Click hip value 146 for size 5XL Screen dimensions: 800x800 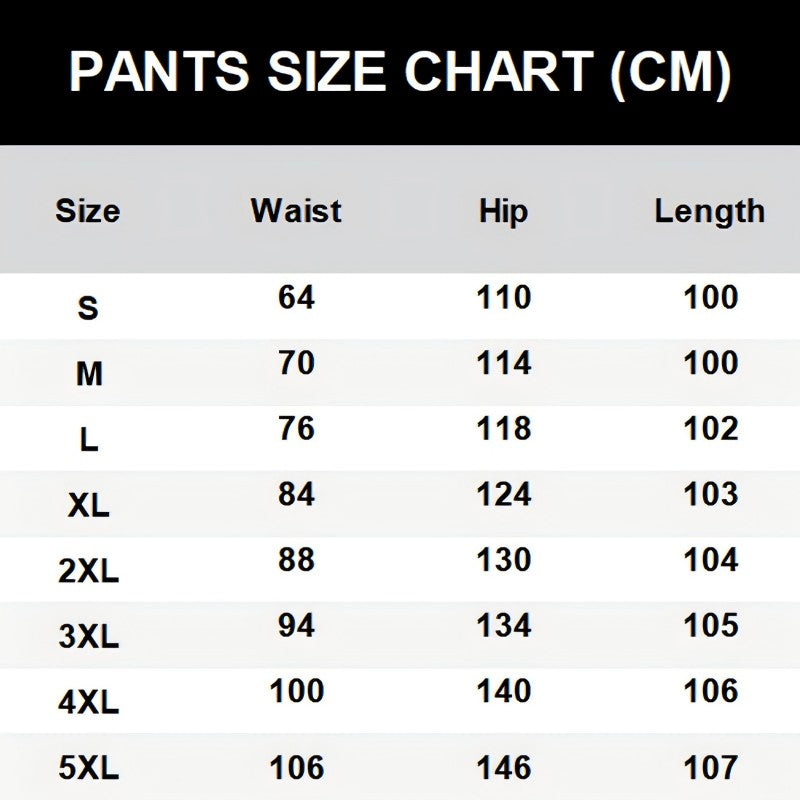[504, 767]
